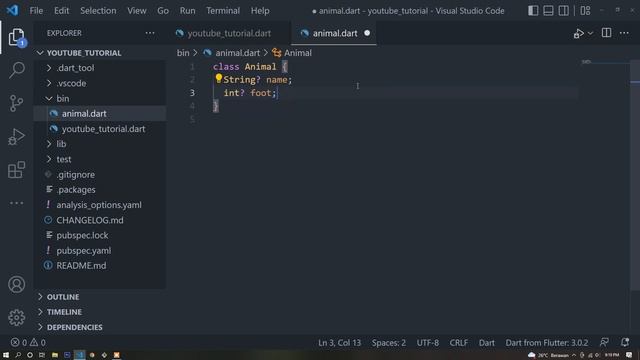Click the VS Code logo icon

(12, 10)
